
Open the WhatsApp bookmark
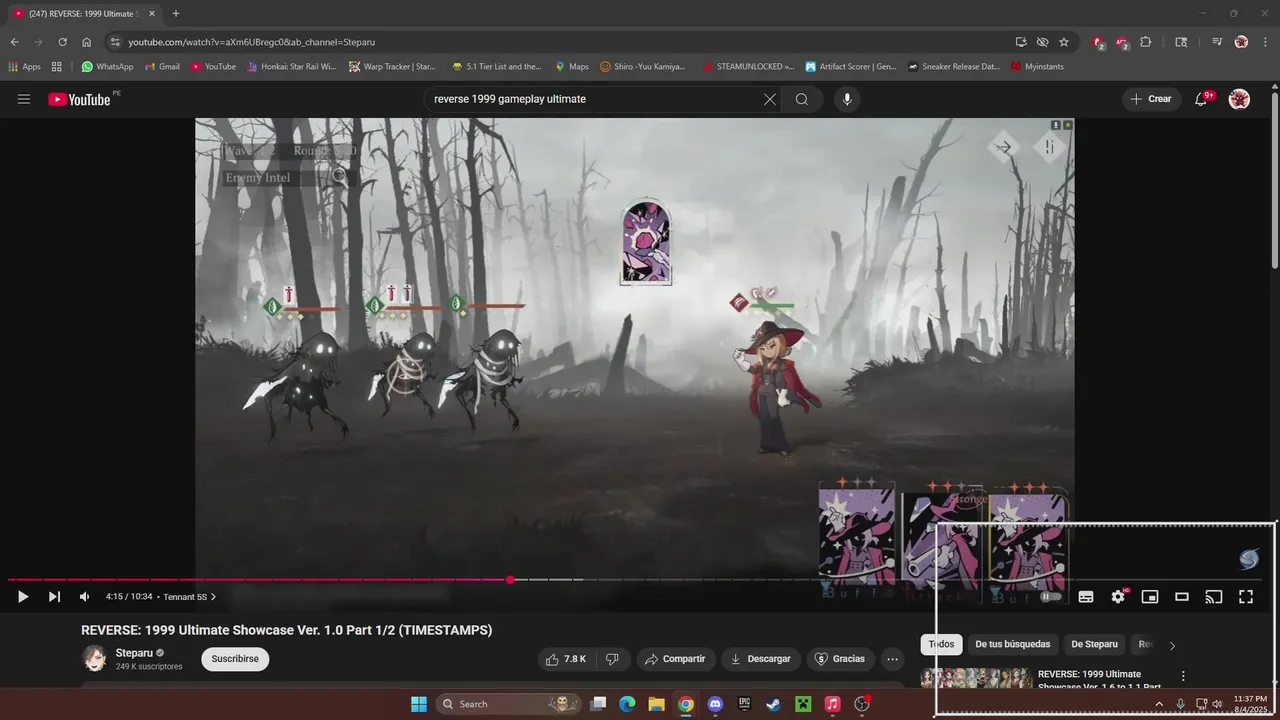pos(107,67)
